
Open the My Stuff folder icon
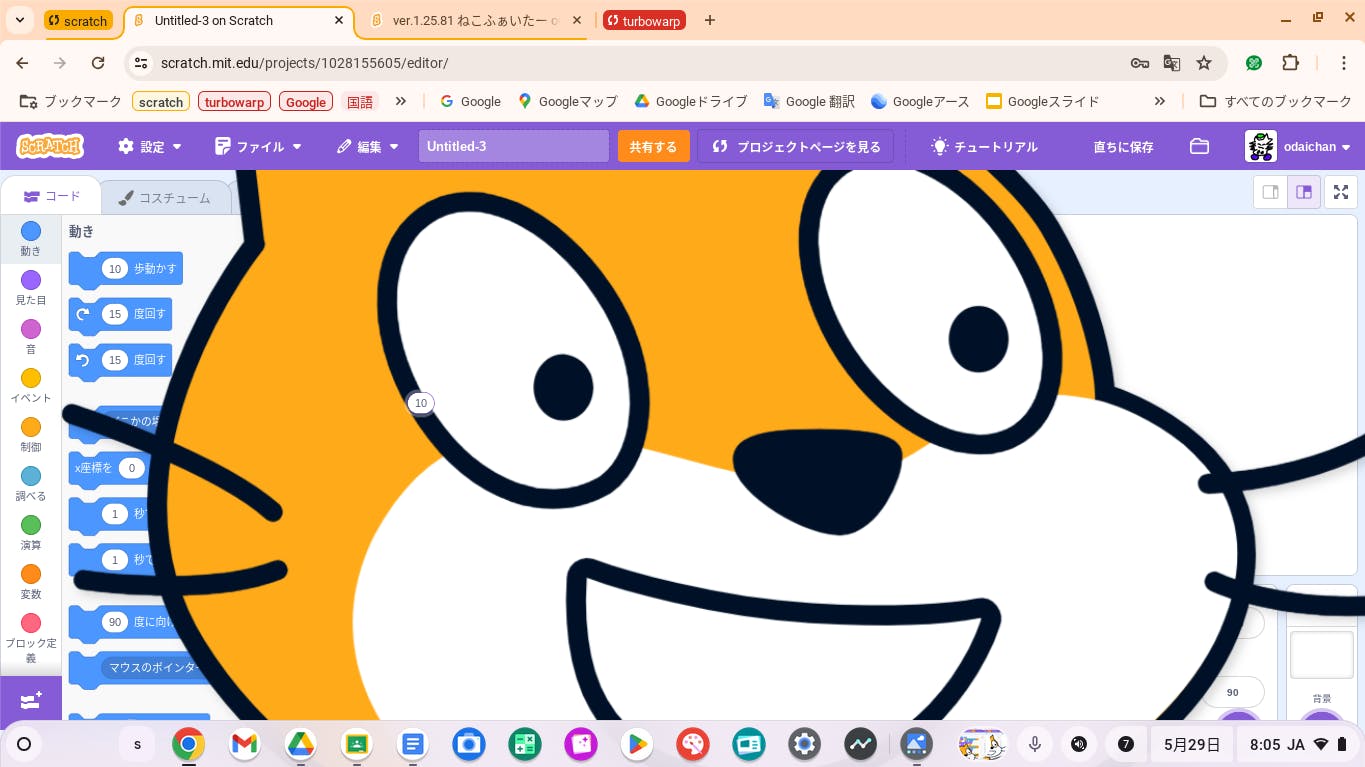(x=1199, y=146)
